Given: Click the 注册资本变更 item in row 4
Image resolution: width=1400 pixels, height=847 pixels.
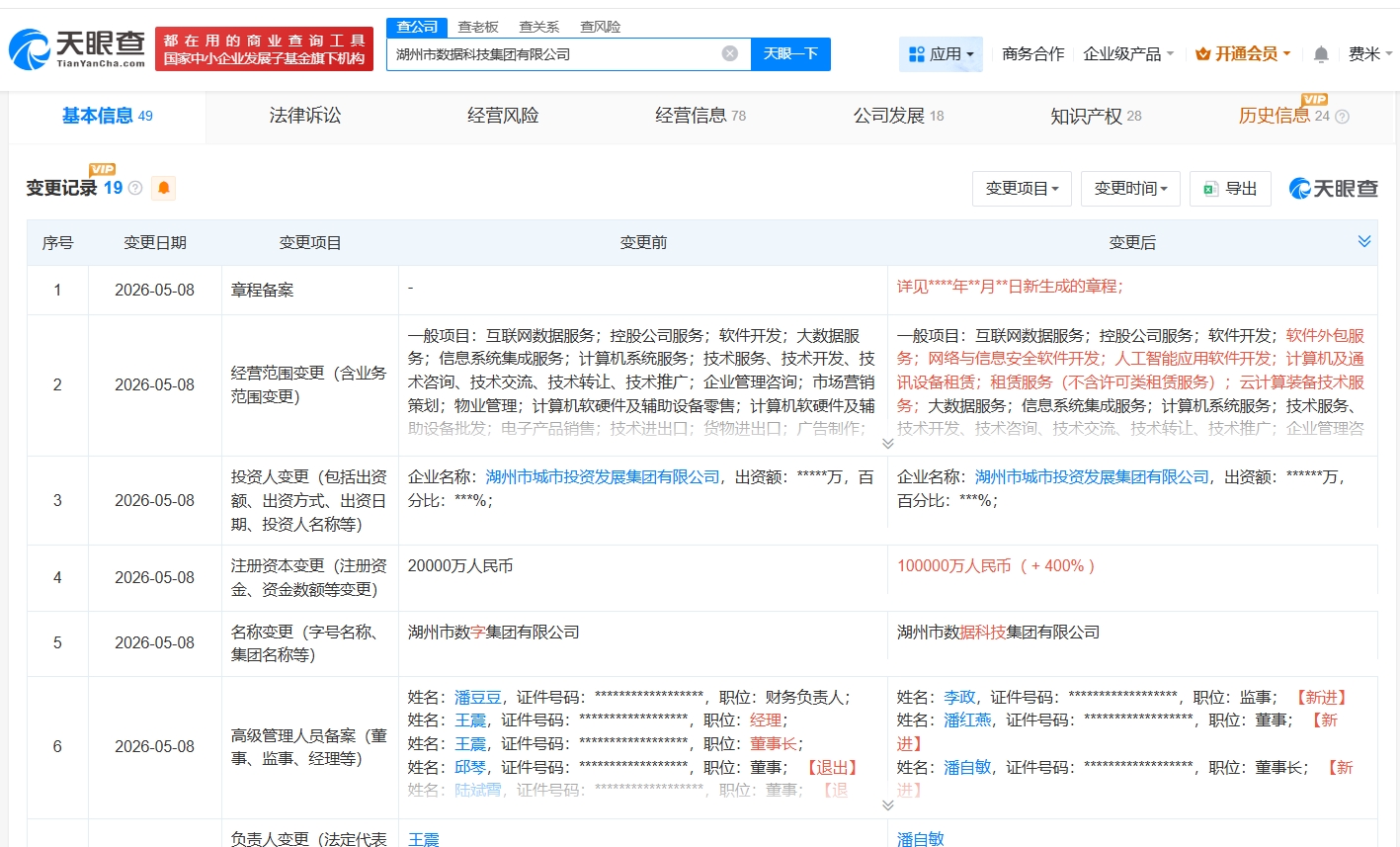Looking at the screenshot, I should tap(308, 578).
